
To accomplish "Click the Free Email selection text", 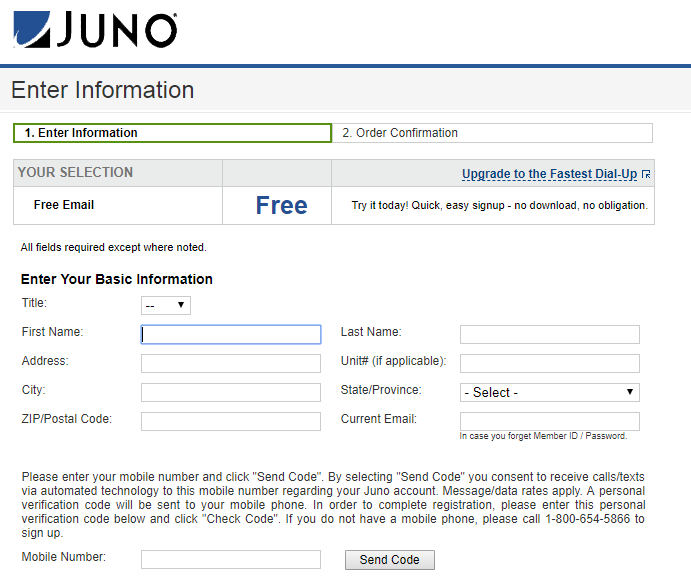I will (64, 205).
